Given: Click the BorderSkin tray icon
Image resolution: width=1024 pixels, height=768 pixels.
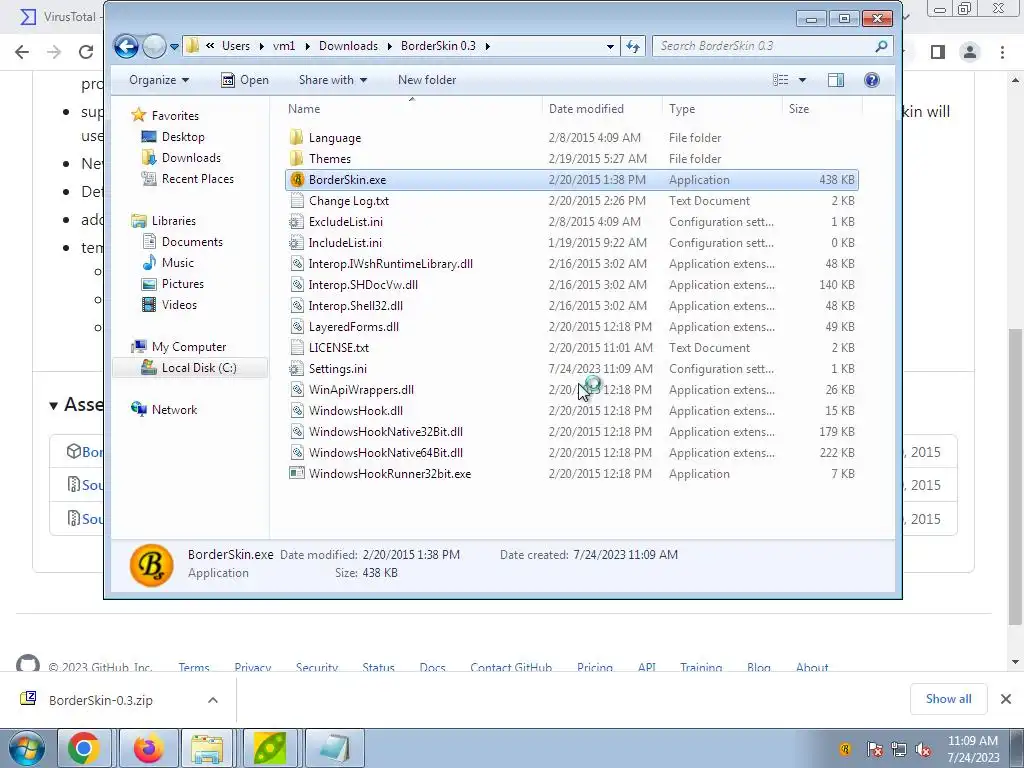Looking at the screenshot, I should click(x=845, y=748).
